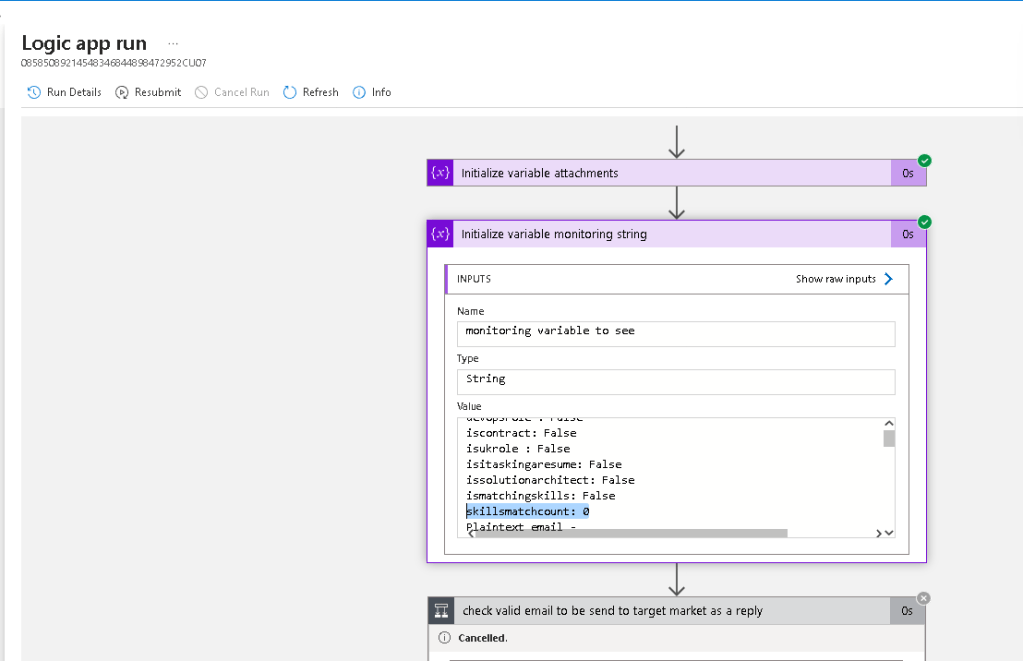Refresh the logic app run
The image size is (1023, 661).
click(x=311, y=92)
